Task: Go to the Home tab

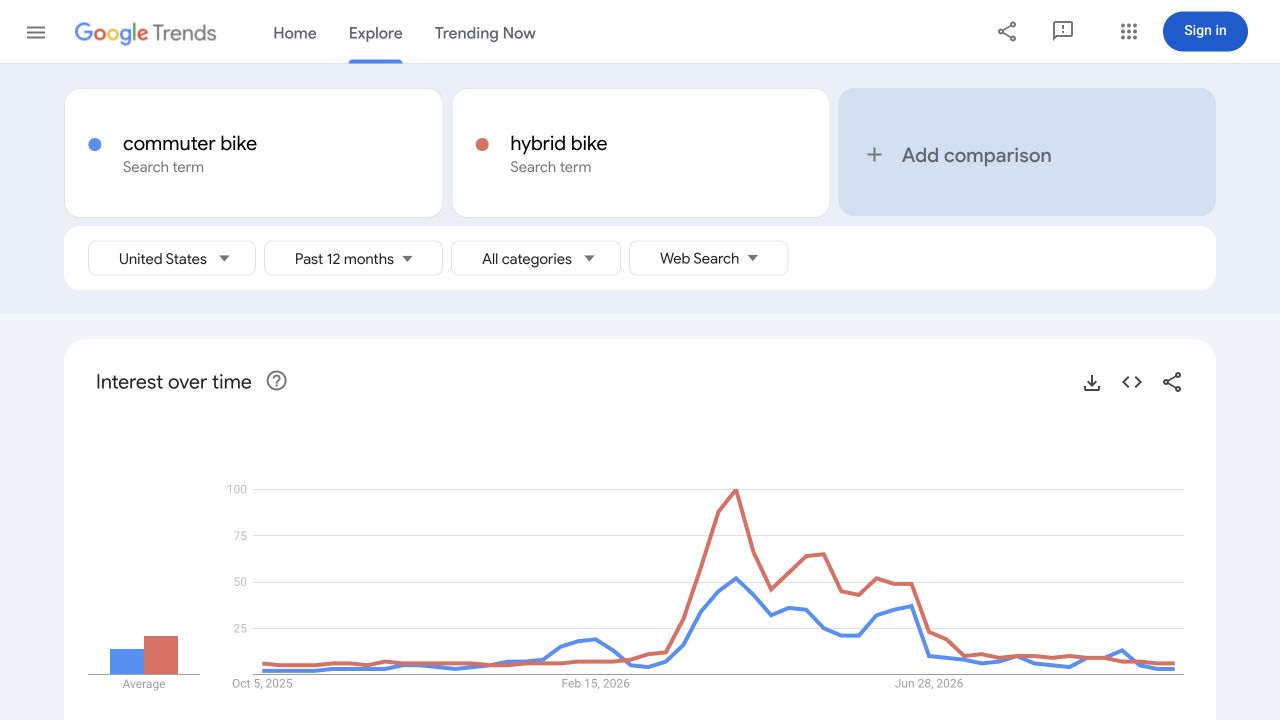Action: pos(295,33)
